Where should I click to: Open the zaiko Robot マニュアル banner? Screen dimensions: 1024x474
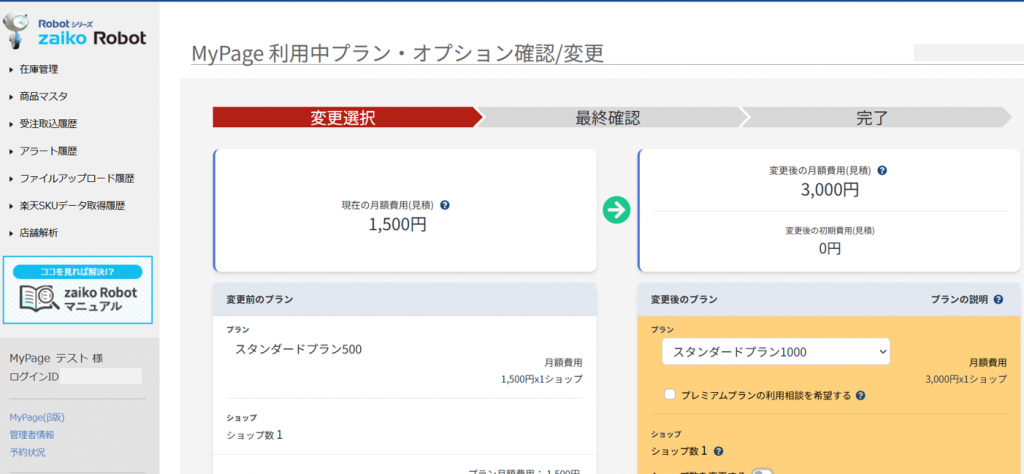tap(78, 290)
